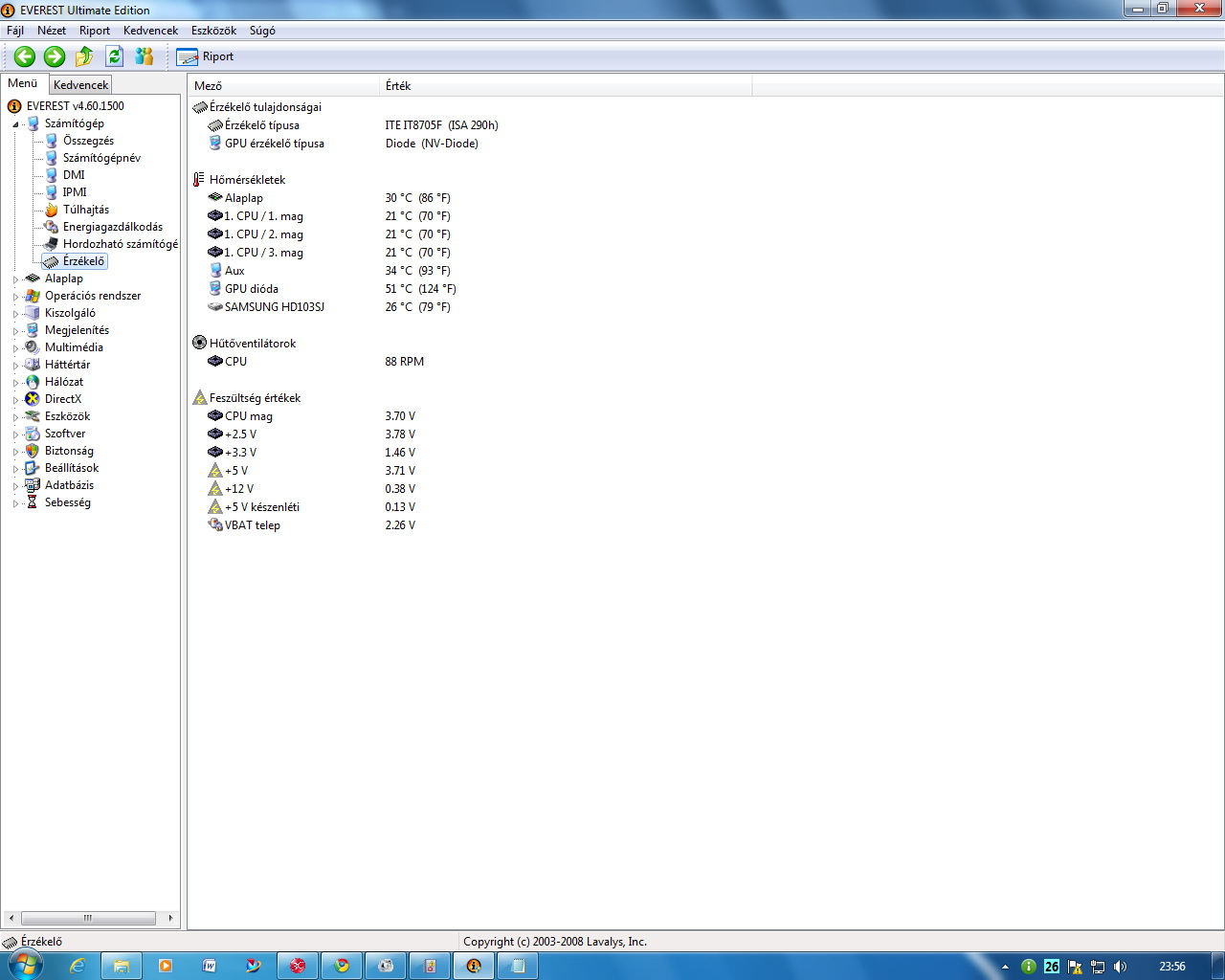Click the 88 RPM fan value
Image resolution: width=1225 pixels, height=980 pixels.
[405, 362]
